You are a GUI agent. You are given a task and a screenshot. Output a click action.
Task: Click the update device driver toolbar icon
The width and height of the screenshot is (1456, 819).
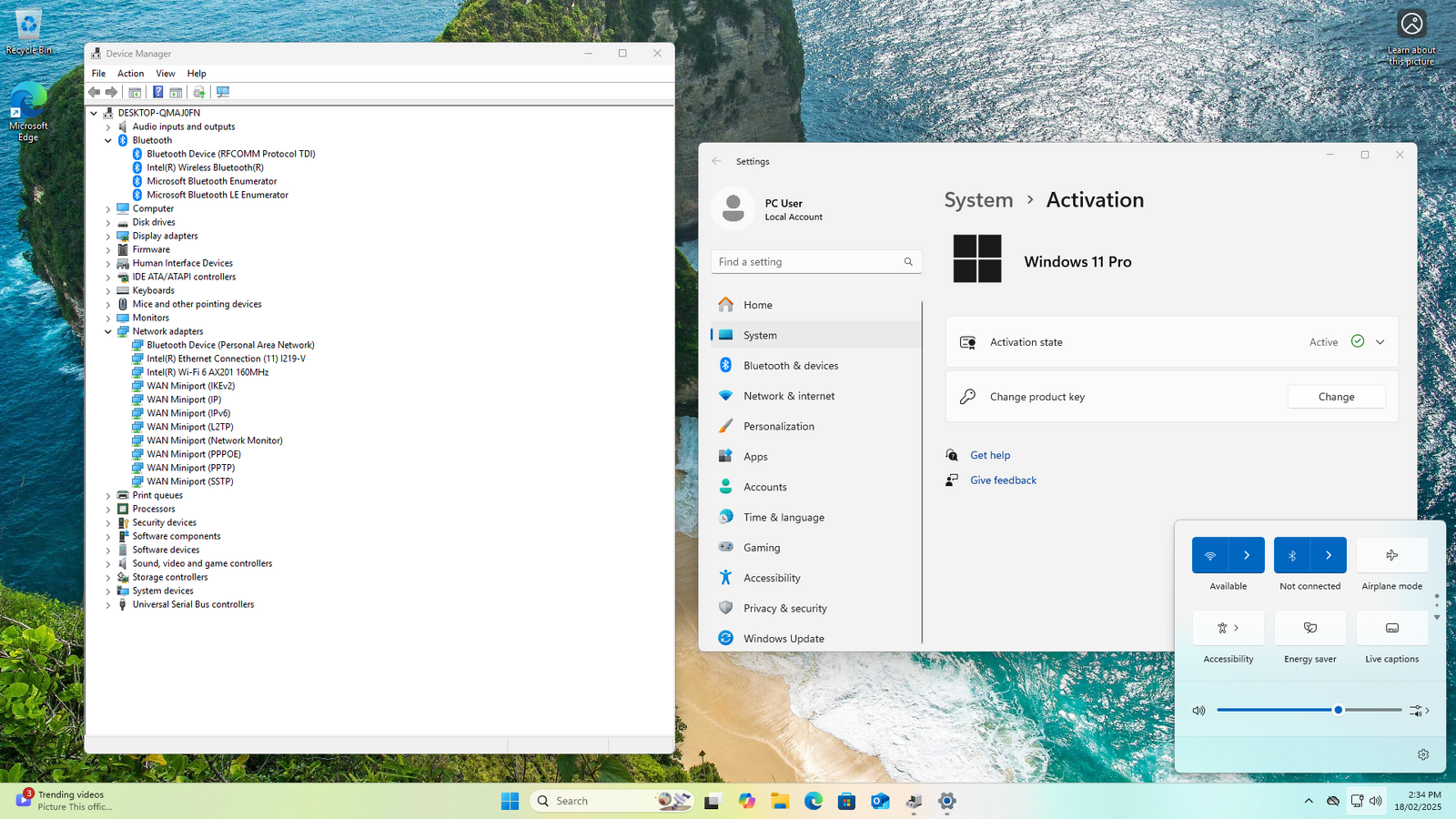point(199,92)
